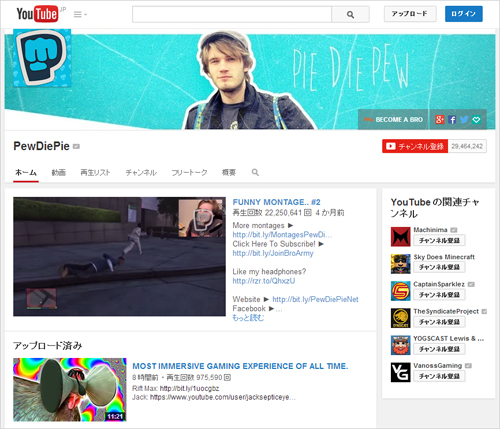This screenshot has width=500, height=429.
Task: Click the 11:21 duration badge
Action: click(x=115, y=416)
